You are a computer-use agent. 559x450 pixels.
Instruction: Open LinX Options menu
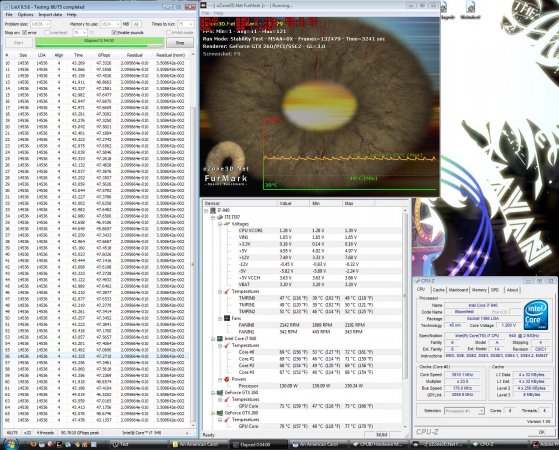pyautogui.click(x=25, y=15)
